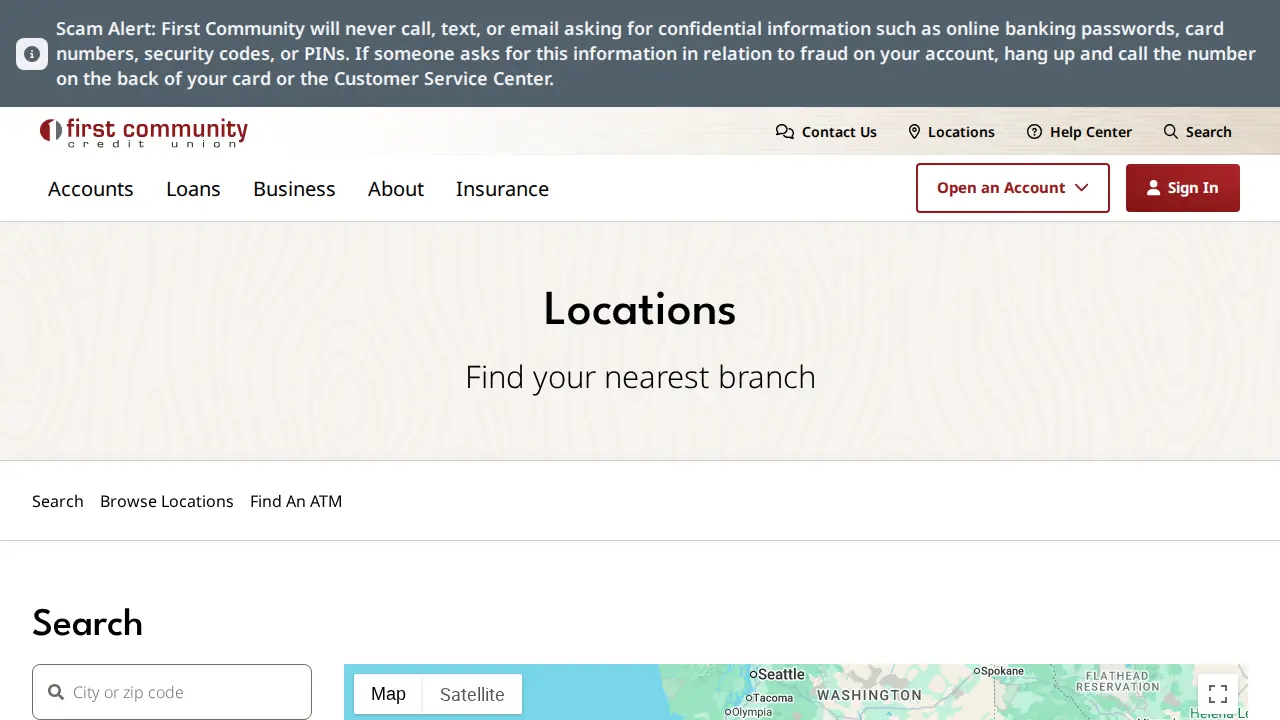Click the magnifier icon in city search box
The height and width of the screenshot is (720, 1280).
click(x=56, y=692)
